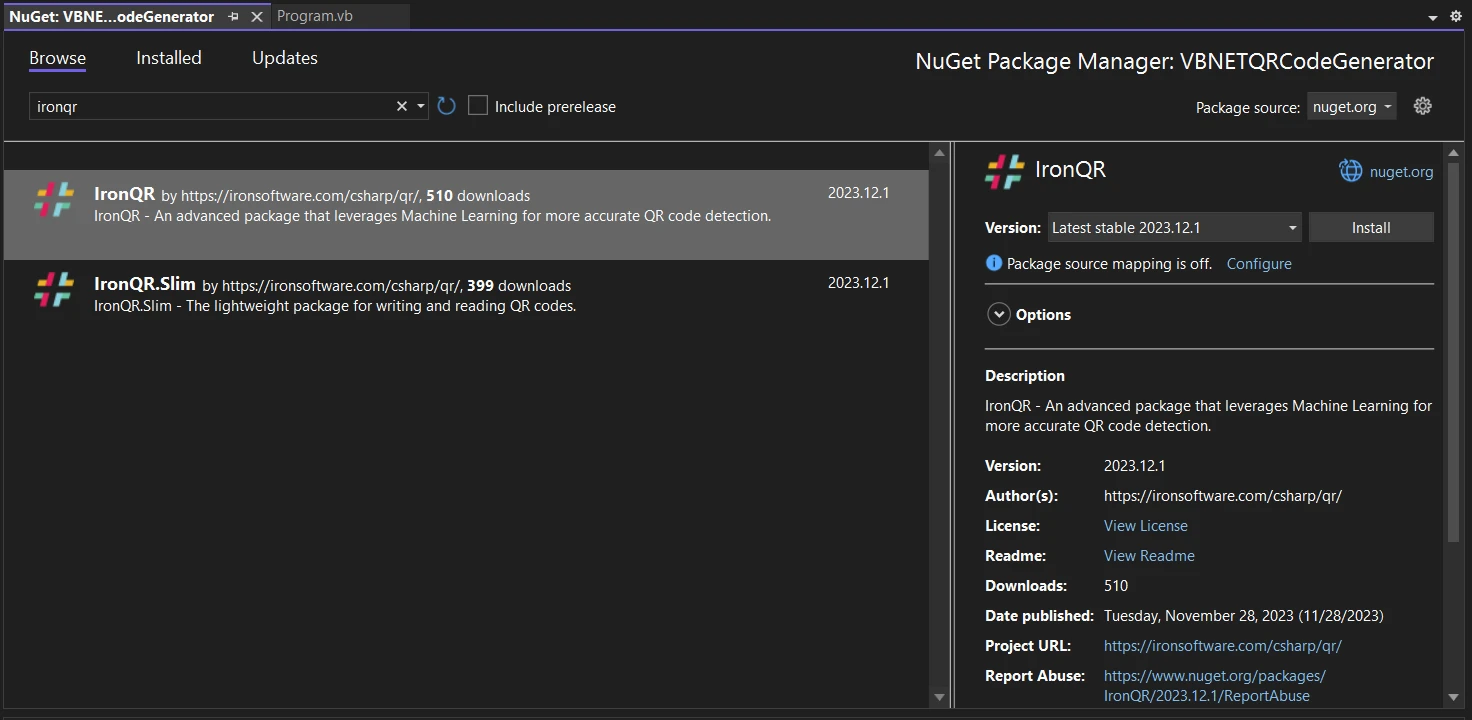Click the refresh icon beside search box
Screen dimensions: 1472x720
point(447,106)
